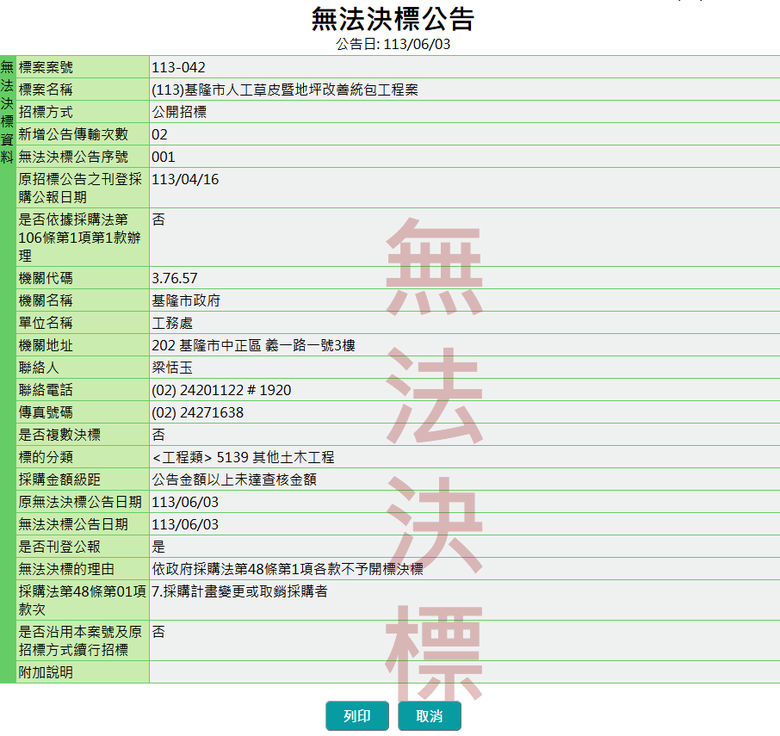The image size is (780, 736).
Task: Click the 新增公告傳輸次數 label
Action: pyautogui.click(x=73, y=134)
